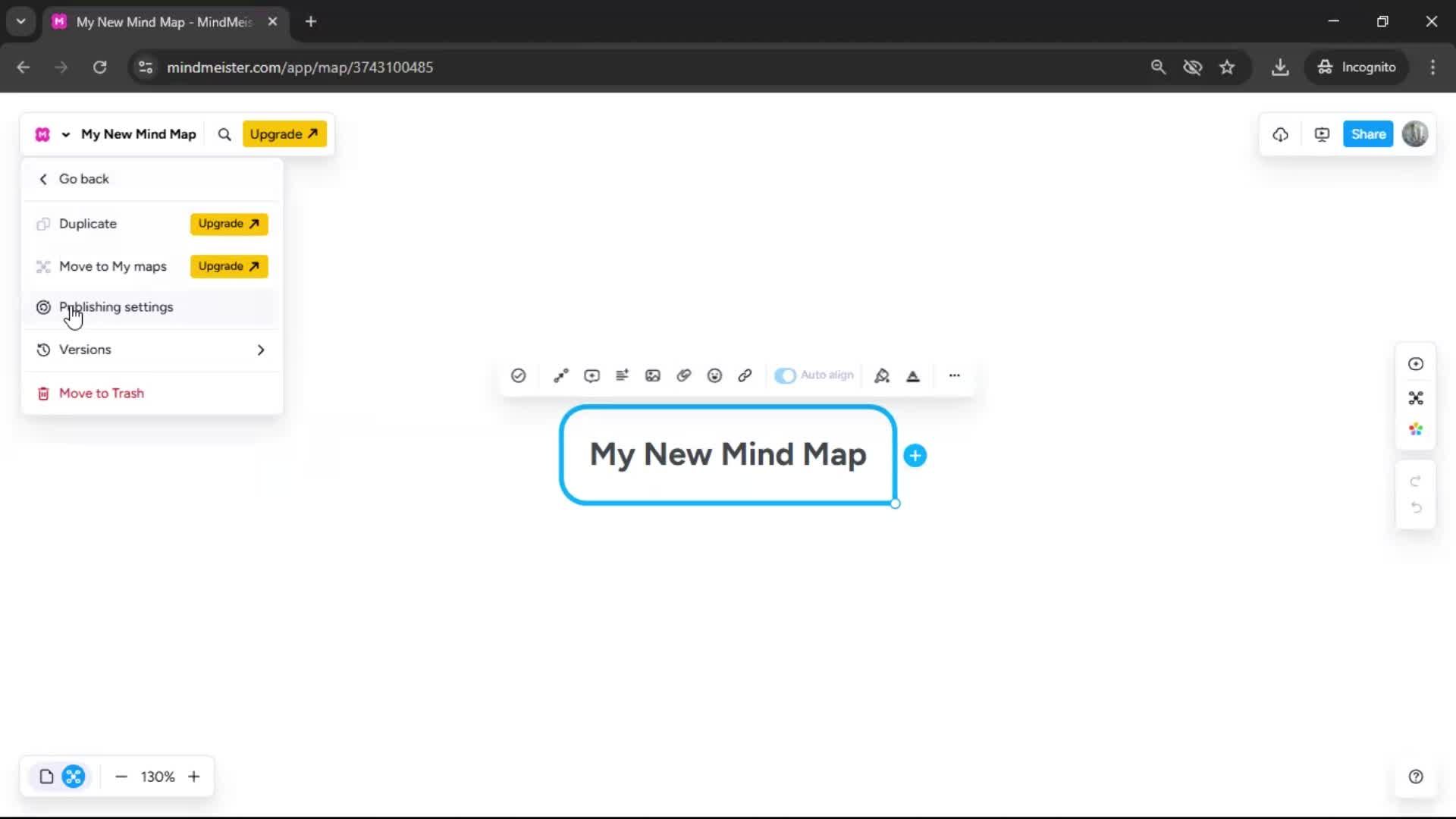This screenshot has width=1456, height=819.
Task: Open the text color icon
Action: [x=913, y=375]
